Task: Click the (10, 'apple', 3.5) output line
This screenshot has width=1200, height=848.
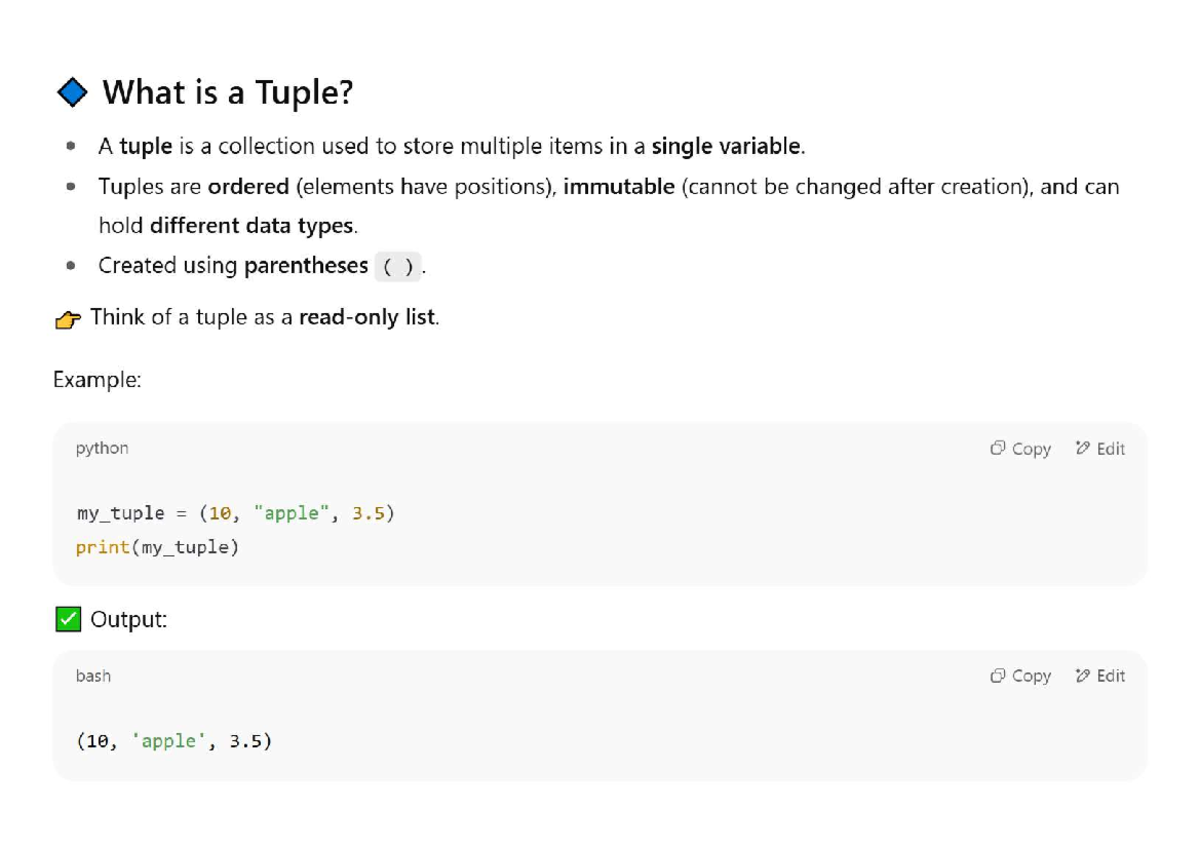Action: tap(174, 741)
